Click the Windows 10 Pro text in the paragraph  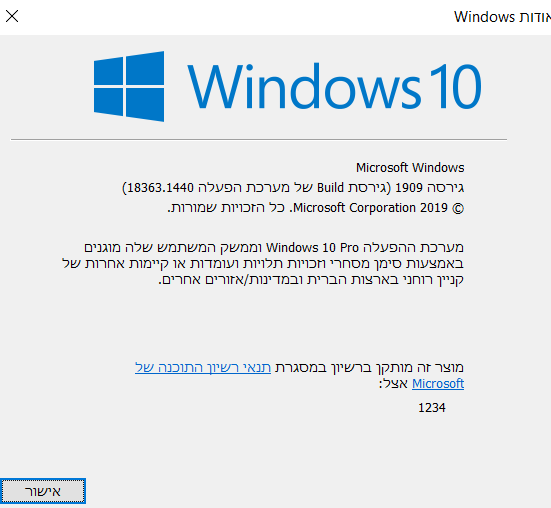(312, 248)
